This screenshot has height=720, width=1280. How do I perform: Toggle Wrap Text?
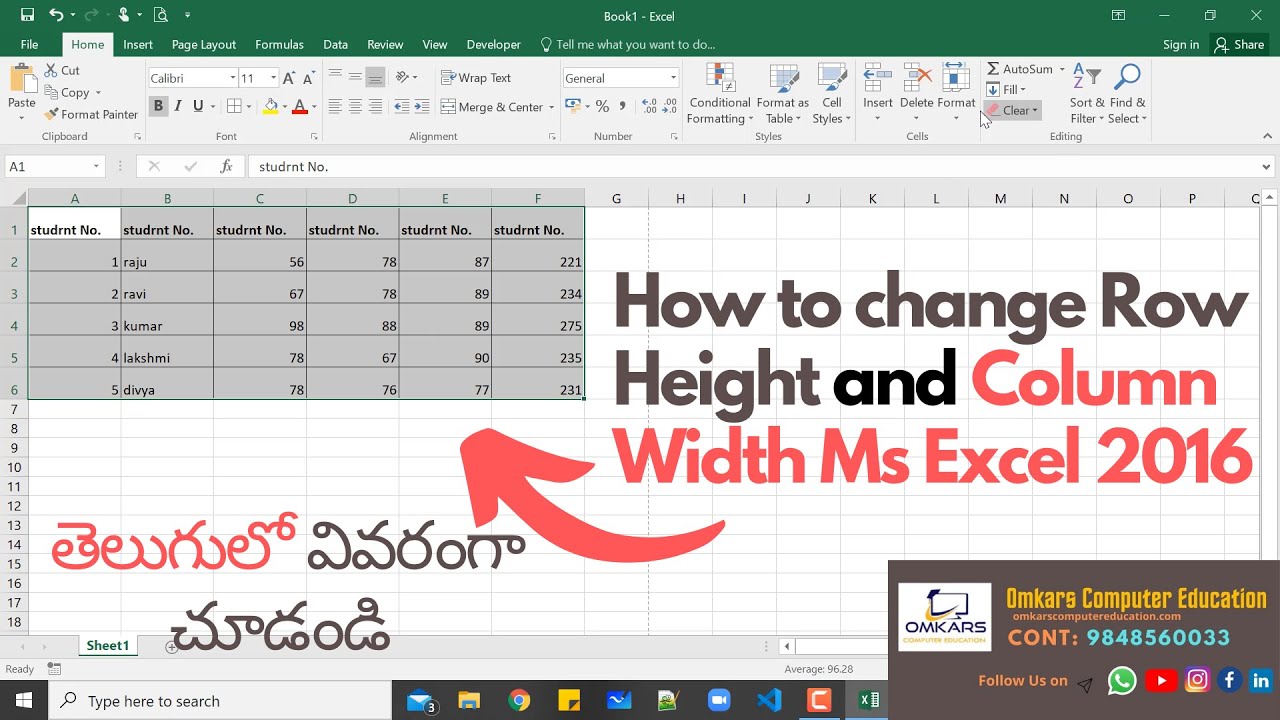pos(476,78)
